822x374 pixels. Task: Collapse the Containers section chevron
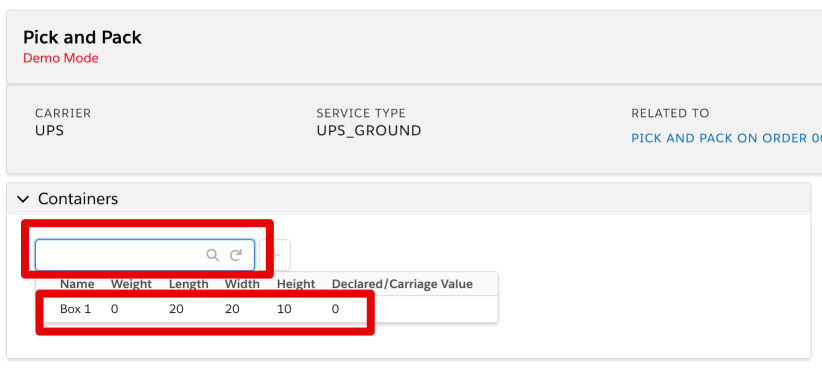click(x=23, y=199)
